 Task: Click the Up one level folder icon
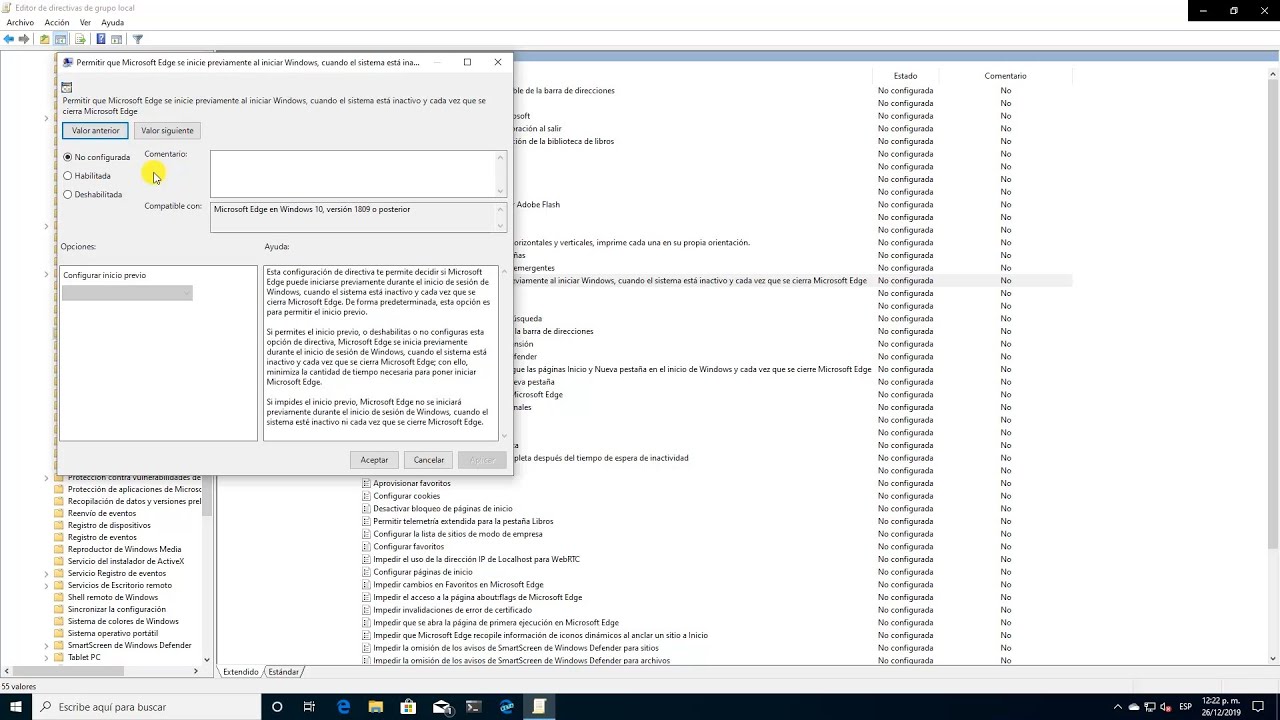(44, 39)
